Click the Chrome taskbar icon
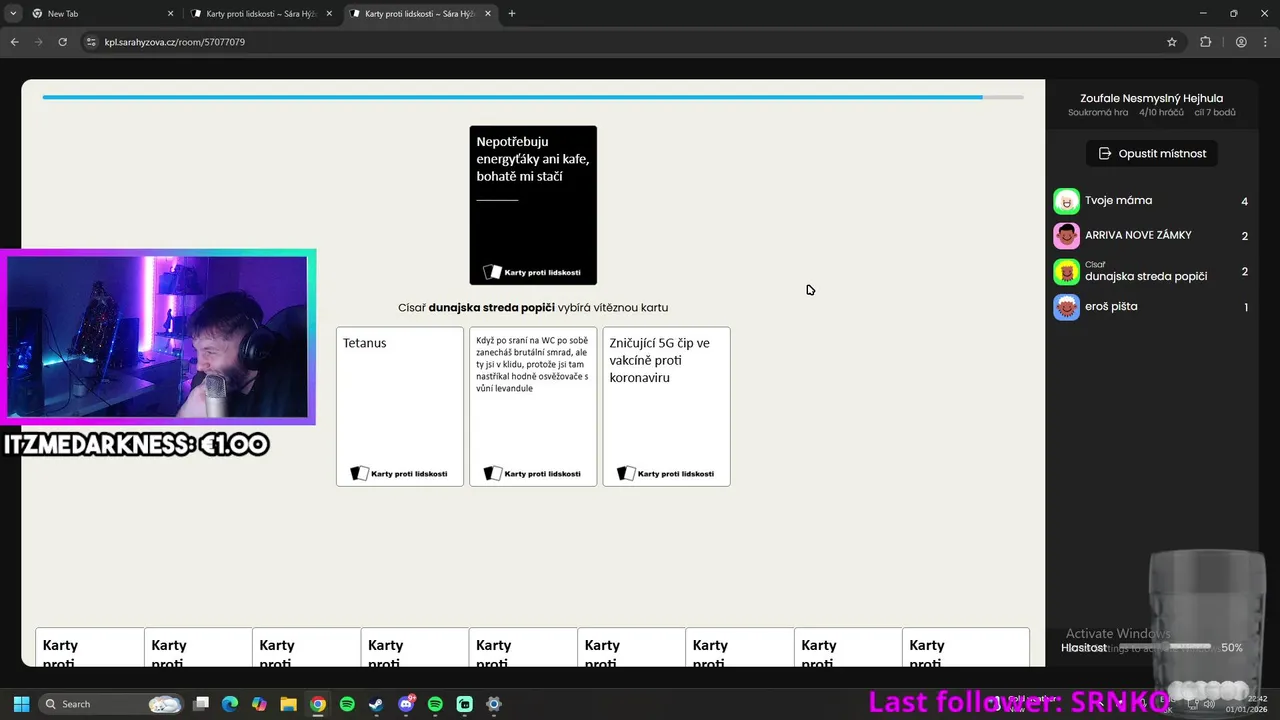The width and height of the screenshot is (1280, 720). click(317, 704)
